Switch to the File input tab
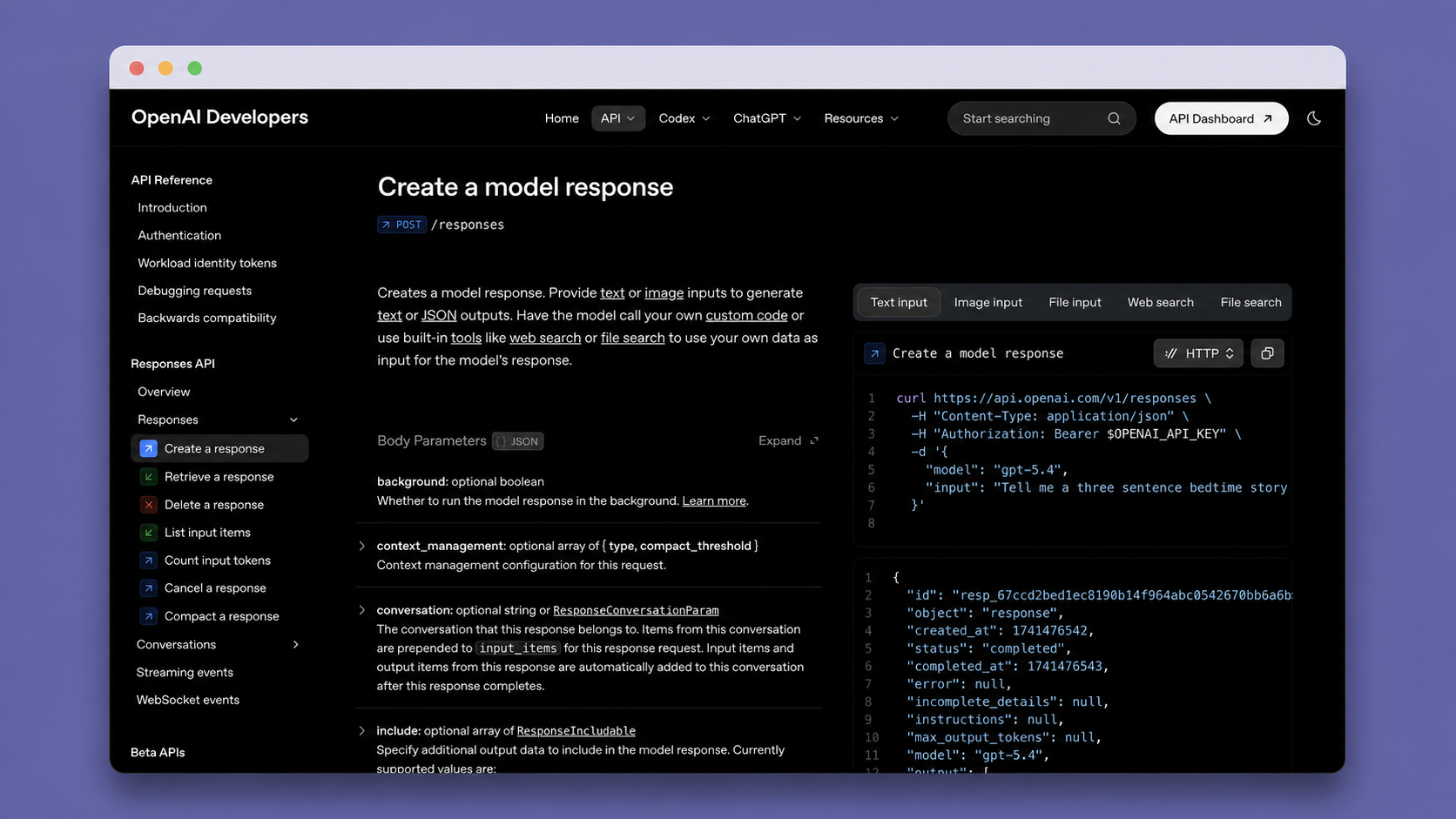Viewport: 1456px width, 819px height. pyautogui.click(x=1075, y=302)
